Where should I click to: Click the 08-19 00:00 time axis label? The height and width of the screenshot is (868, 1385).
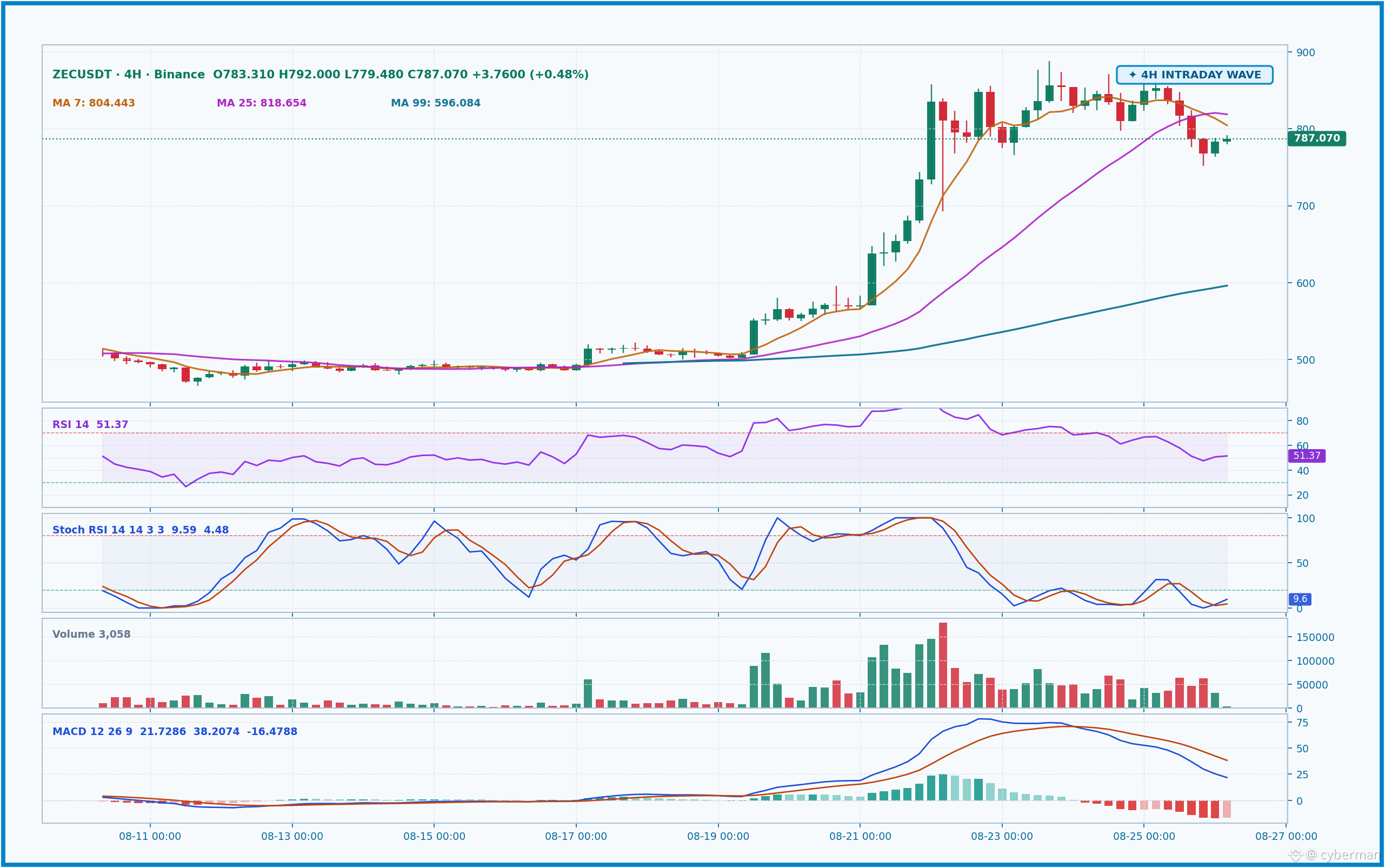coord(718,837)
